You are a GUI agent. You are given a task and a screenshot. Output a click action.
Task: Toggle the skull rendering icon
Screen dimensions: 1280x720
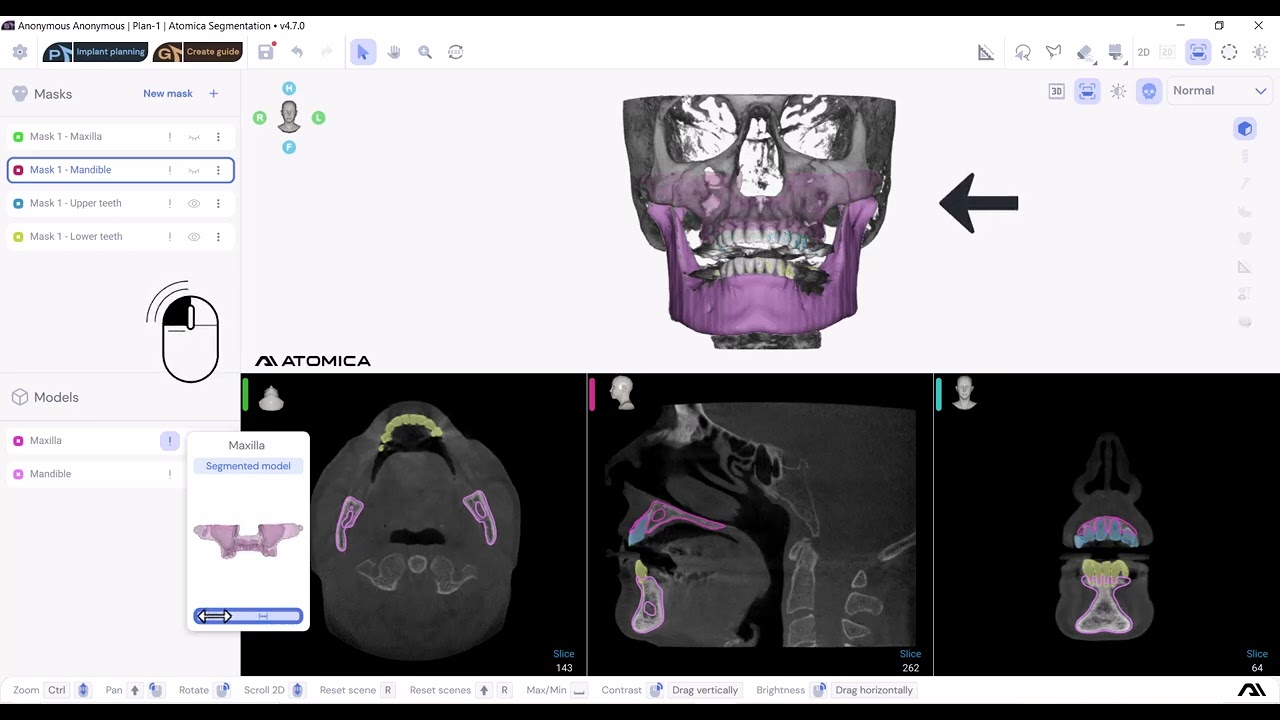[1149, 91]
